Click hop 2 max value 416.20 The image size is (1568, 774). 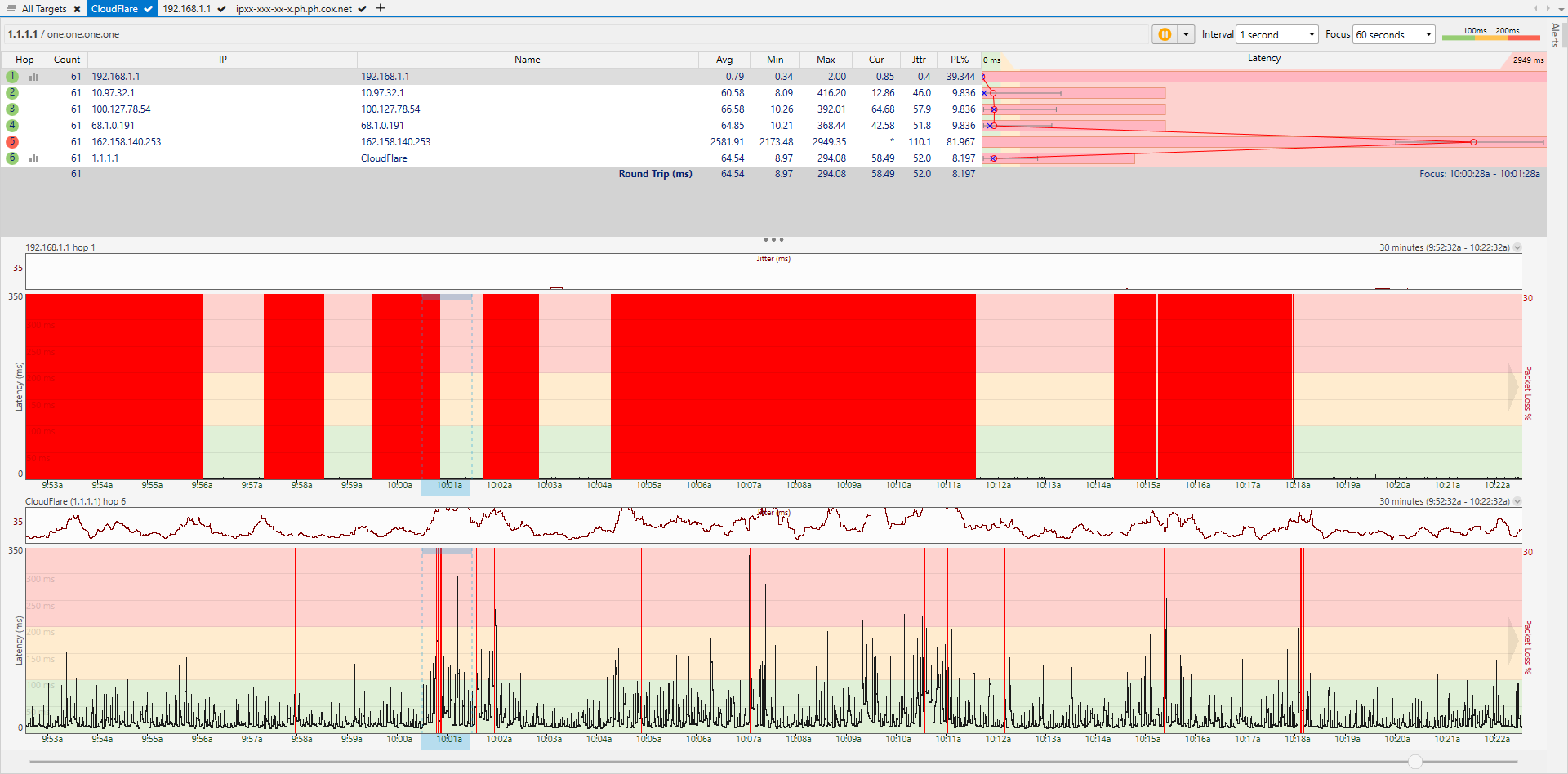(831, 93)
